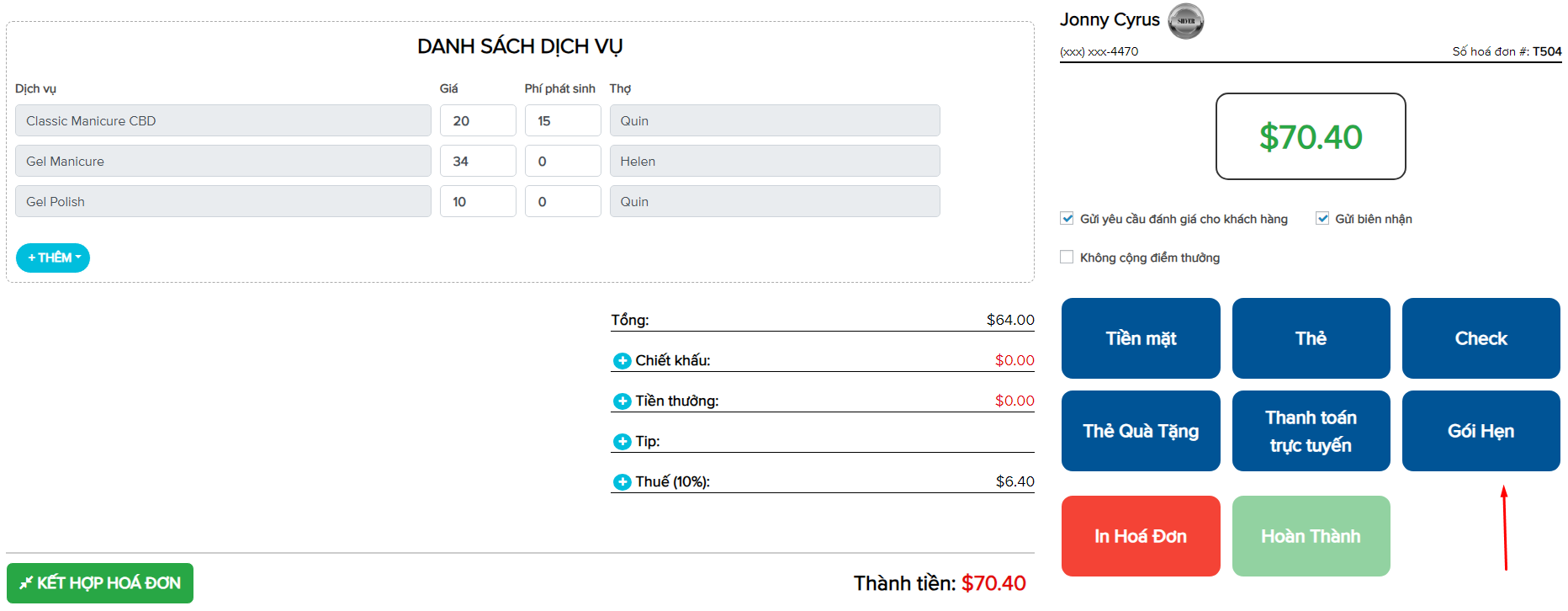Pay with Tiền mặt (cash)

(x=1140, y=338)
